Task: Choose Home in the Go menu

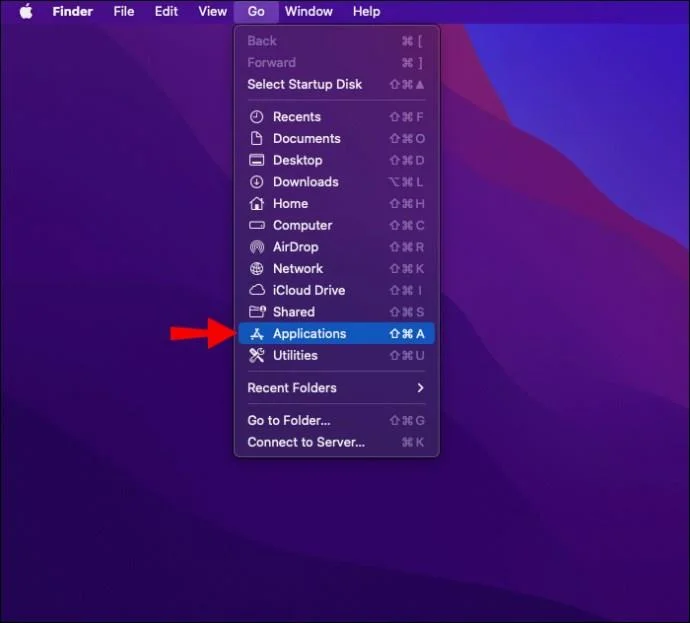Action: (x=337, y=203)
